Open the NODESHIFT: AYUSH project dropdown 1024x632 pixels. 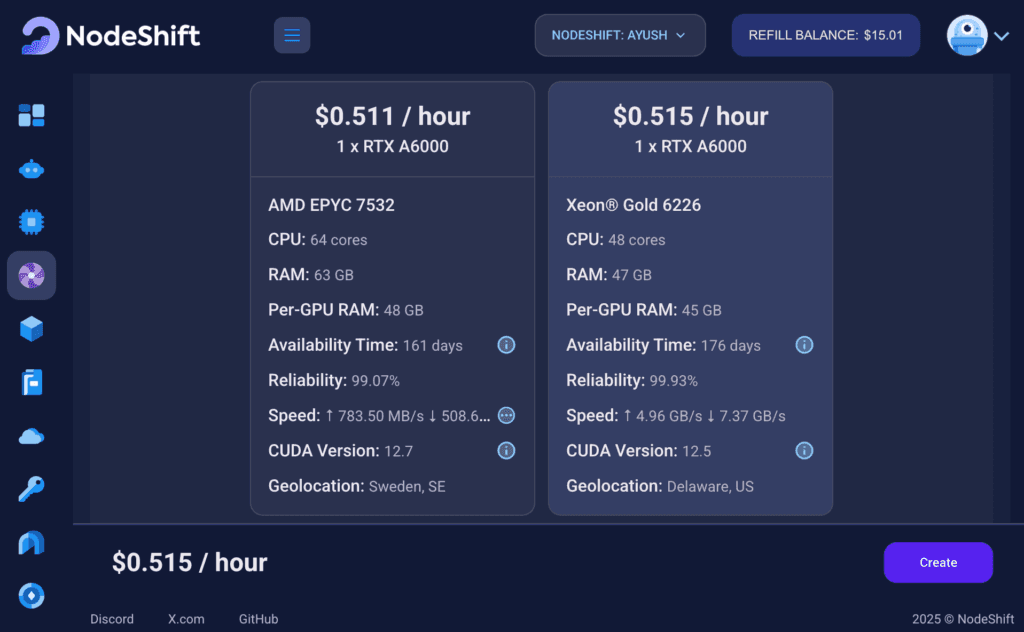coord(620,35)
